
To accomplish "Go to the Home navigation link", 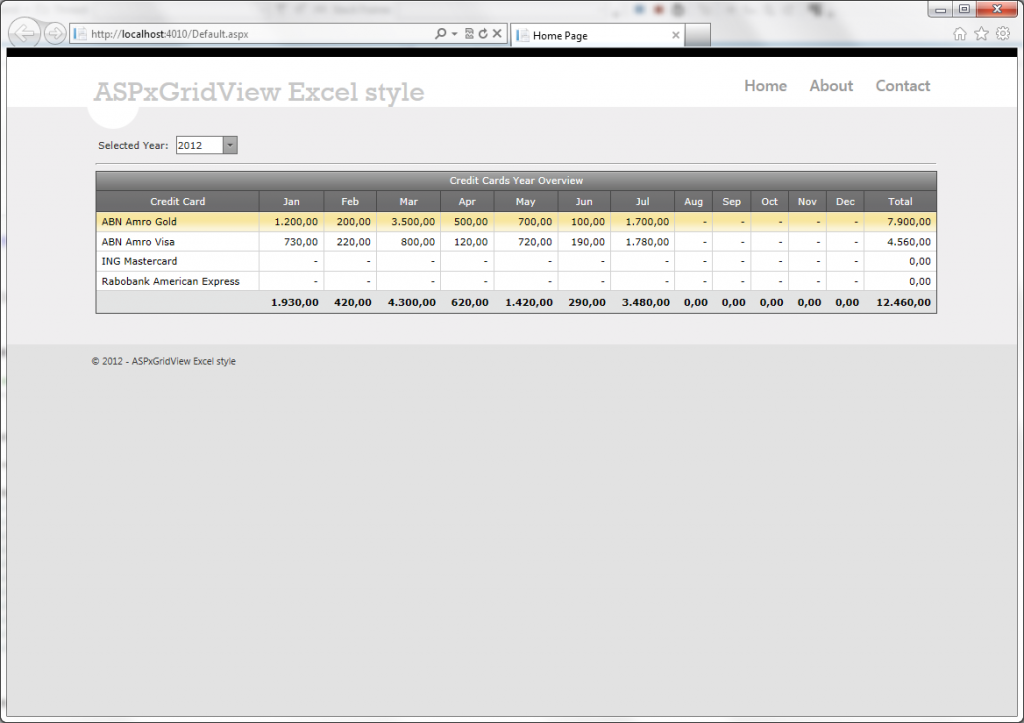I will 765,86.
